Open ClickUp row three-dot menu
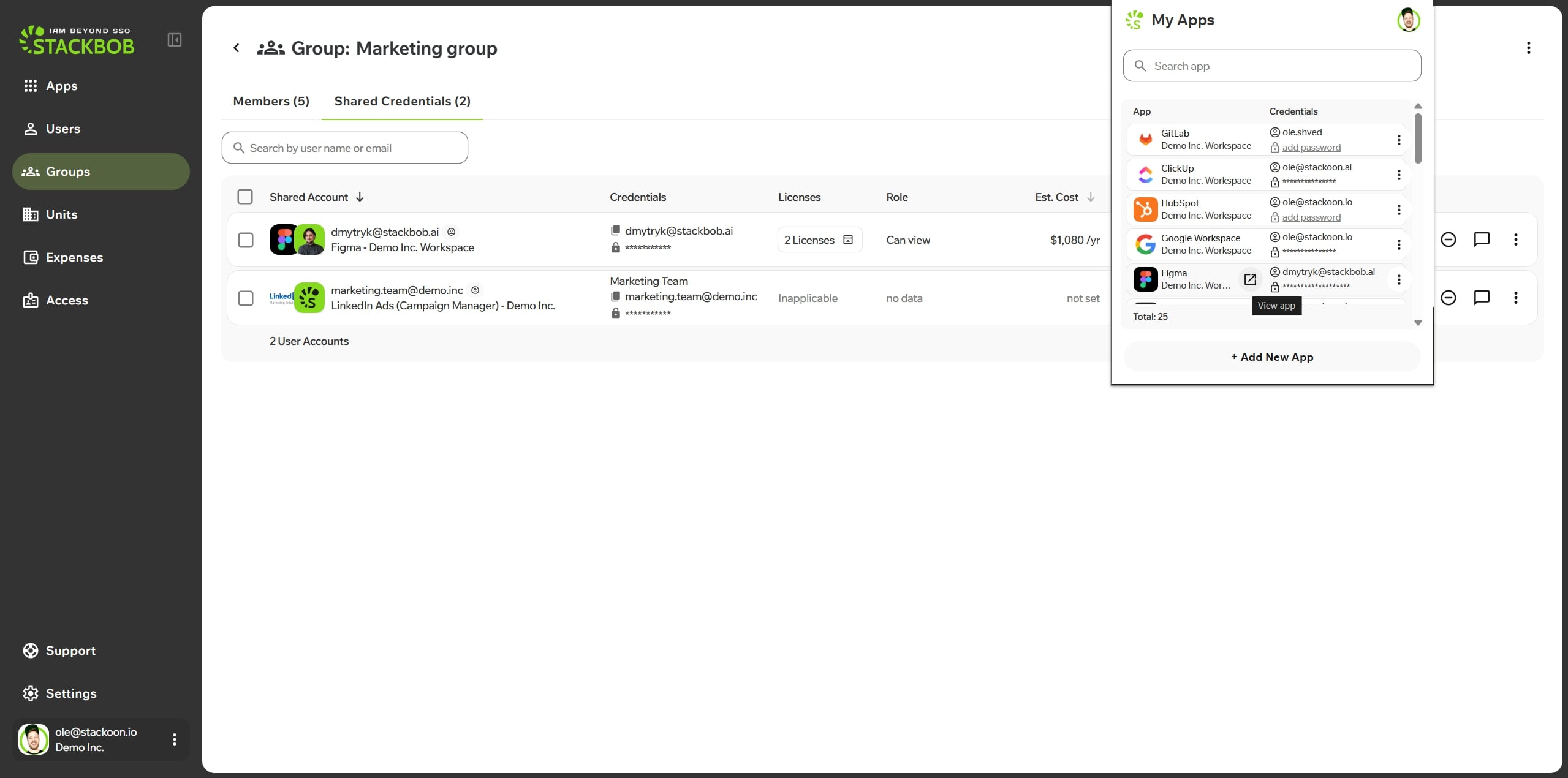 pyautogui.click(x=1399, y=175)
